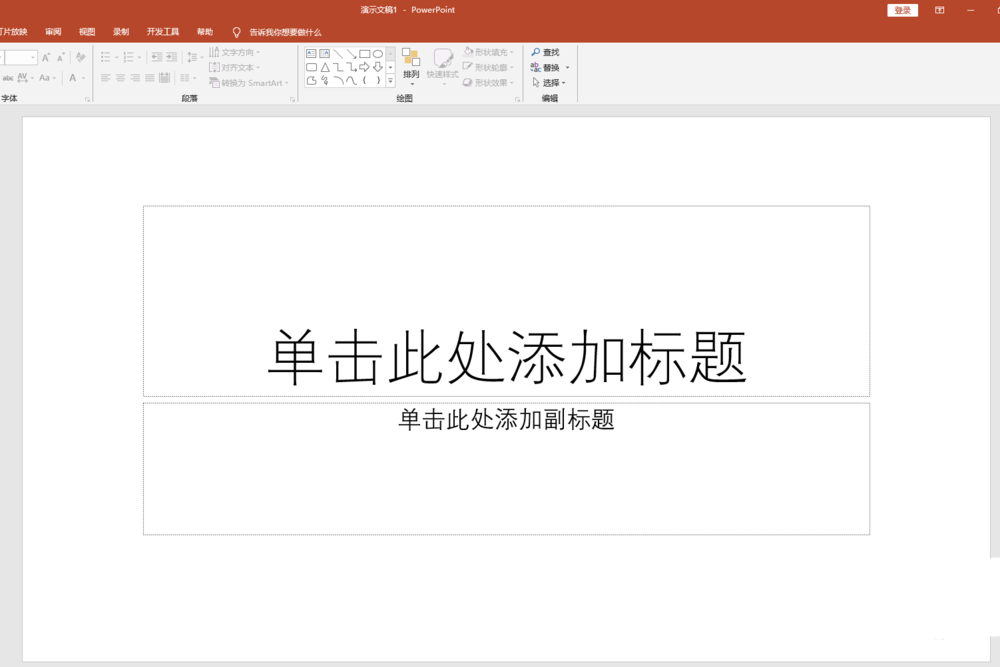Select the Freeform shape tool
The image size is (1000, 667).
(x=311, y=80)
